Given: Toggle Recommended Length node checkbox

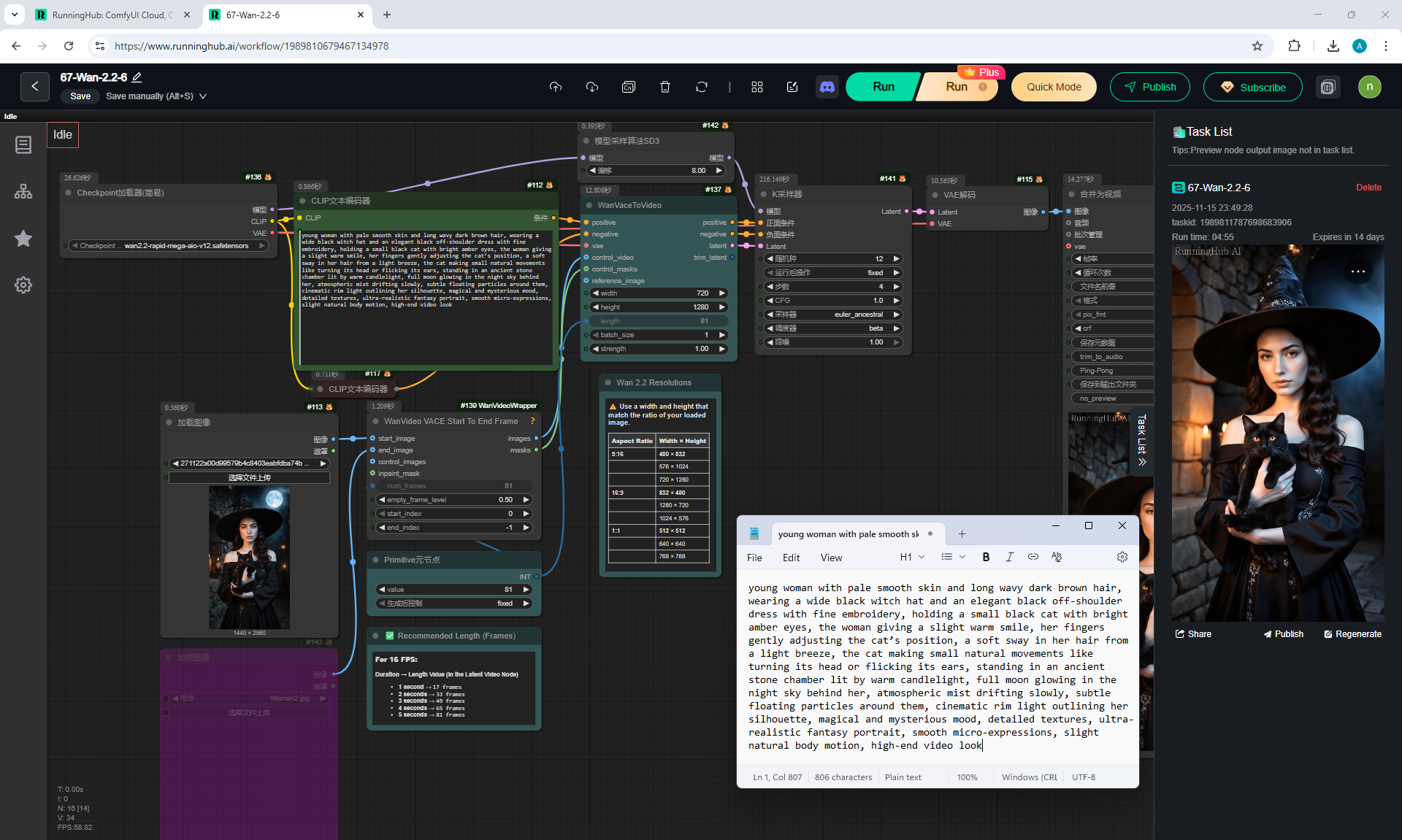Looking at the screenshot, I should tap(390, 636).
